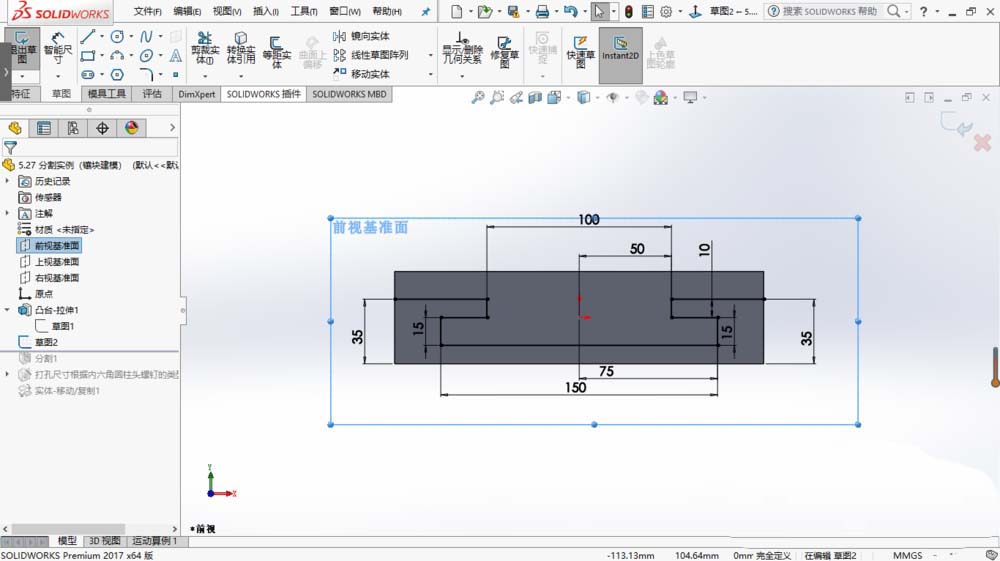Click Display/Delete Relations (显示/删除几何关系)
1000x561 pixels.
point(462,48)
